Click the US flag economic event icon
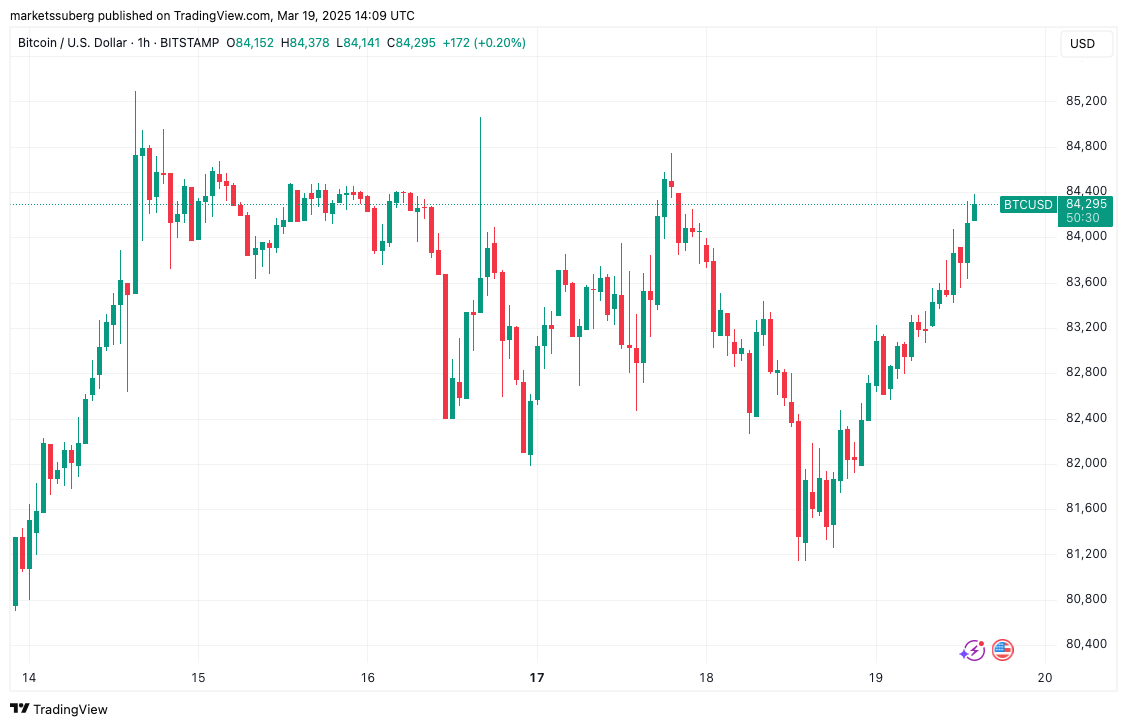Image resolution: width=1127 pixels, height=726 pixels. 1002,651
